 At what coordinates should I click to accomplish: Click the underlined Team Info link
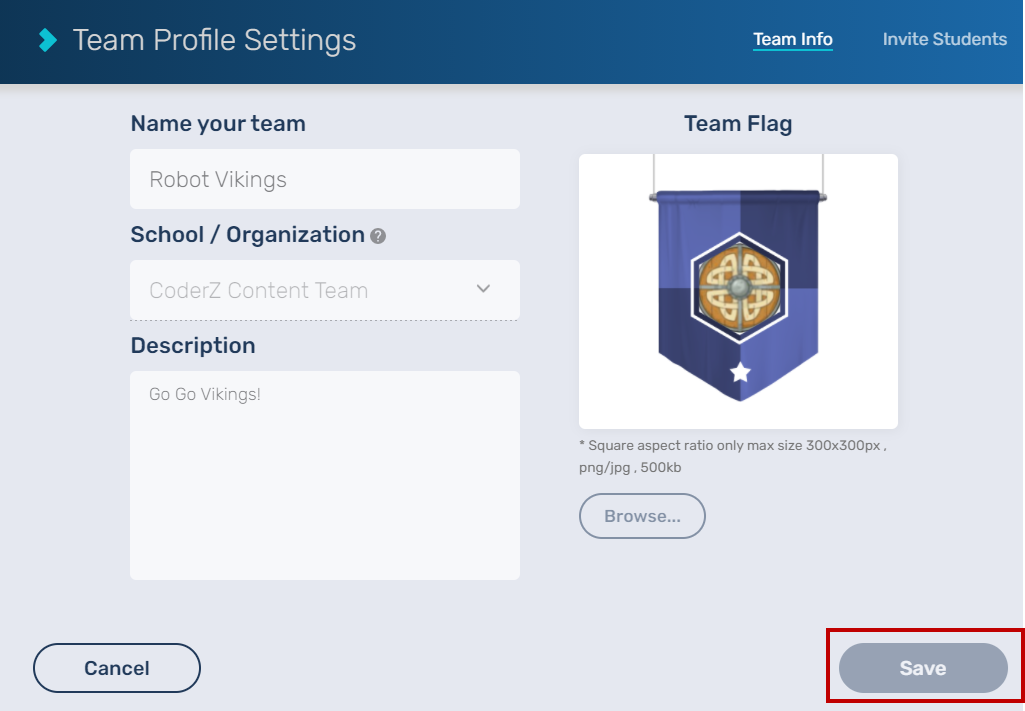(793, 39)
